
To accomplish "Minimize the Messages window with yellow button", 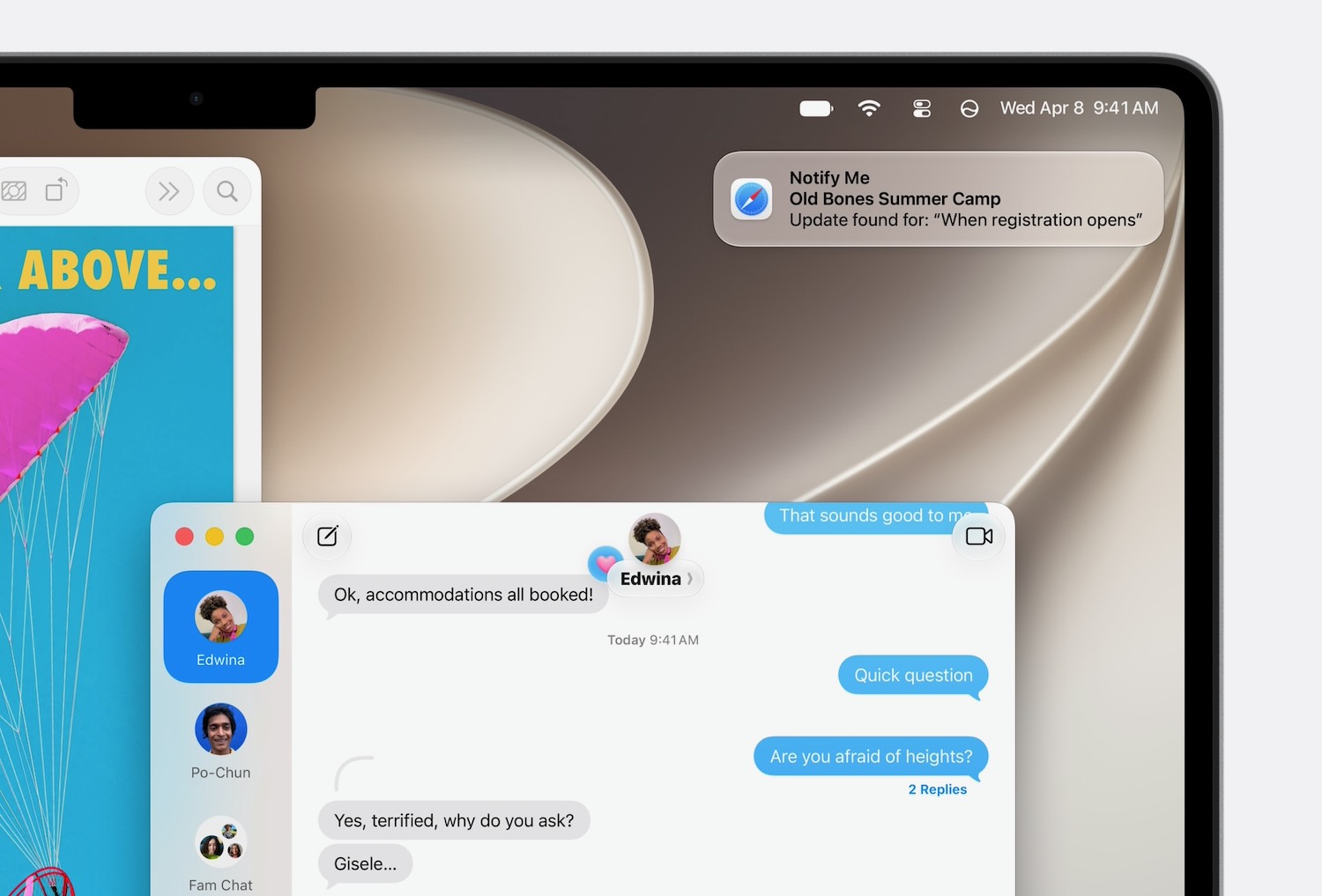I will [x=214, y=537].
